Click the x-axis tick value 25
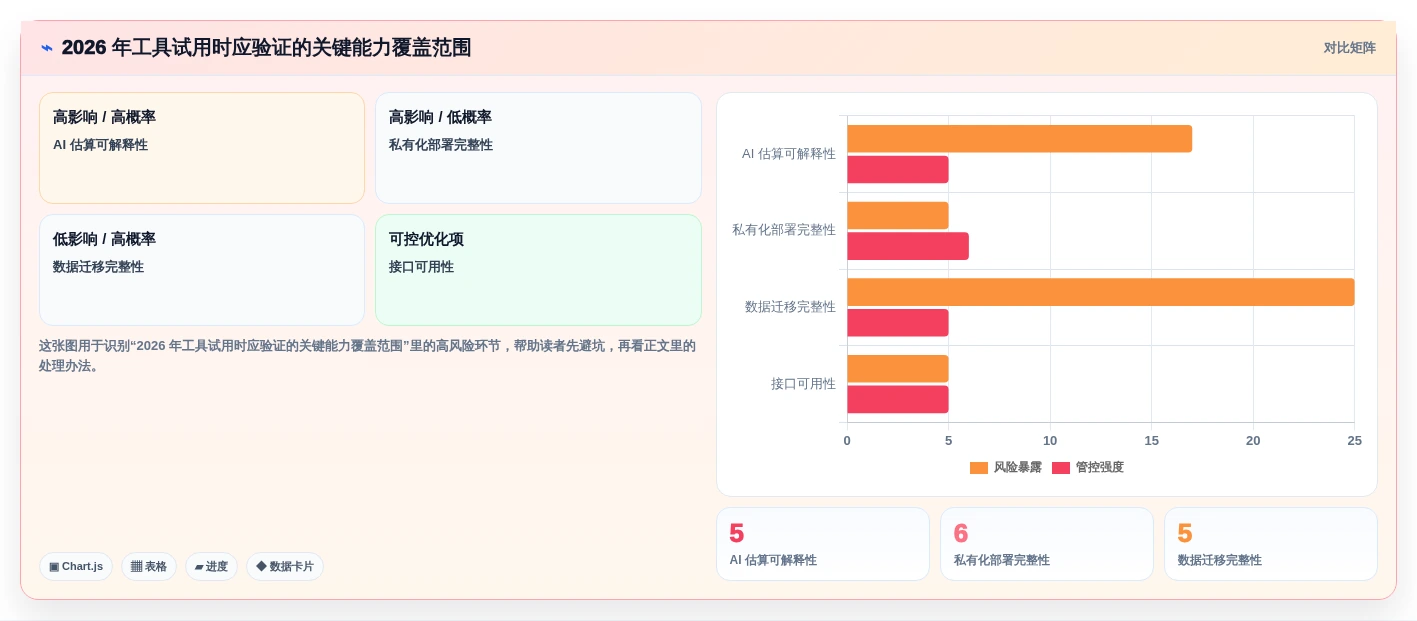Viewport: 1417px width, 621px height. (1354, 441)
